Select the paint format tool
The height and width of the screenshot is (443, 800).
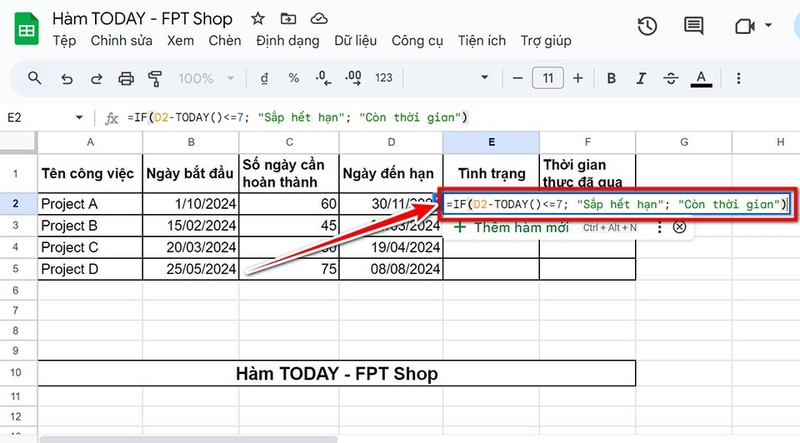click(x=155, y=79)
